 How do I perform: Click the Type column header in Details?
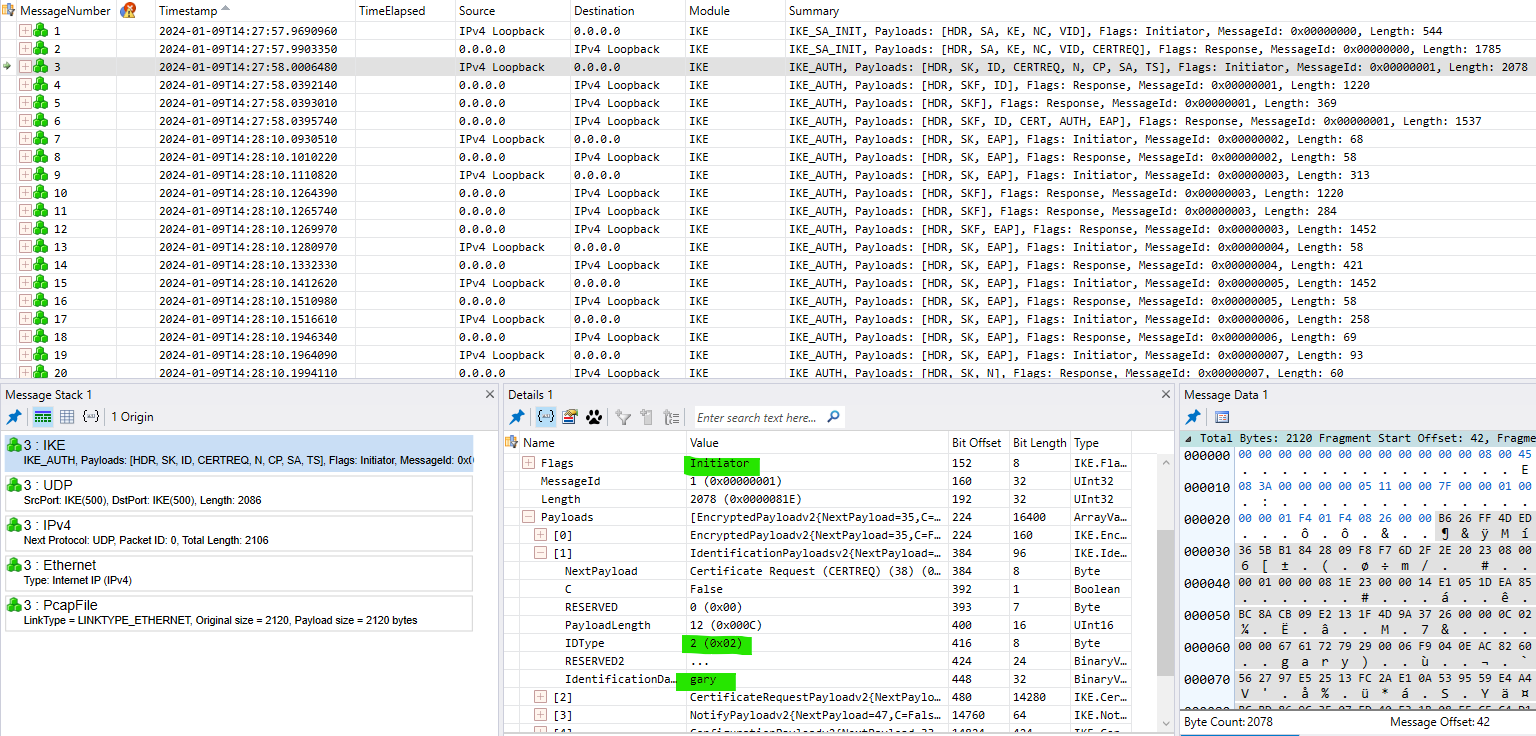[1100, 442]
